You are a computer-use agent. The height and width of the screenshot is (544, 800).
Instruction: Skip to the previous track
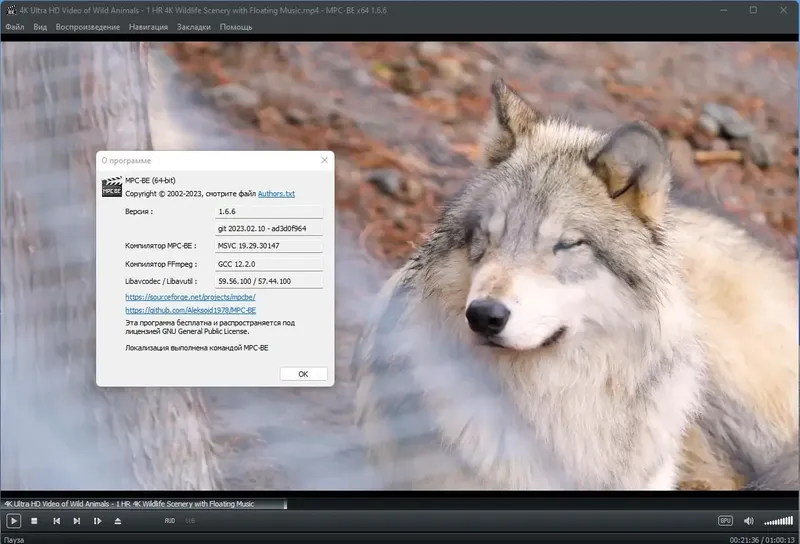pyautogui.click(x=56, y=521)
